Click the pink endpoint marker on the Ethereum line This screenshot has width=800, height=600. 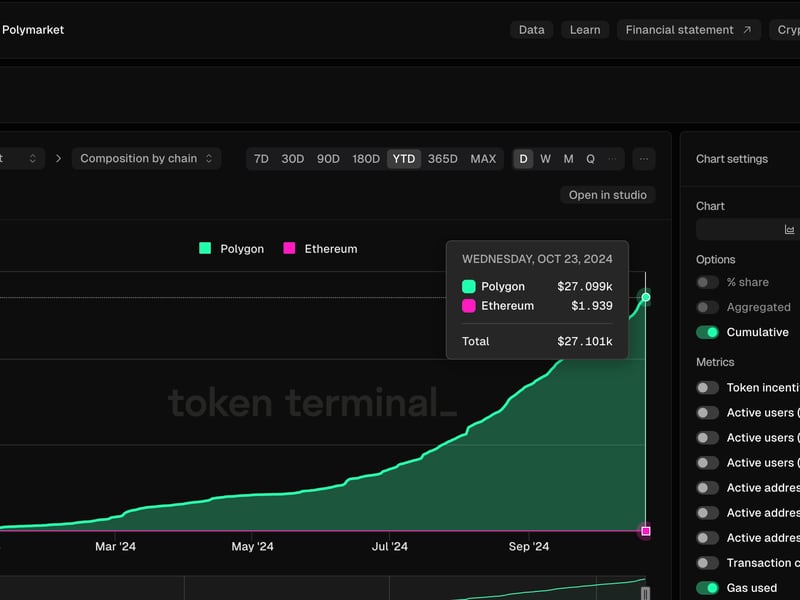tap(645, 531)
